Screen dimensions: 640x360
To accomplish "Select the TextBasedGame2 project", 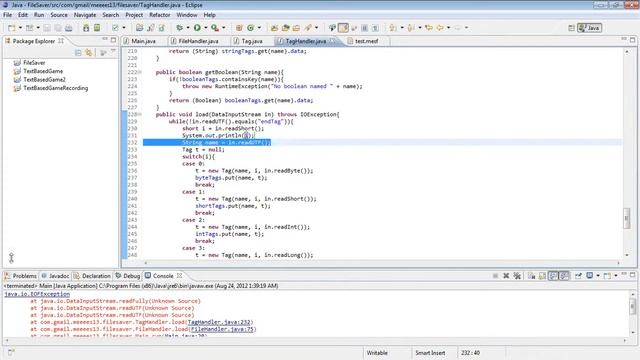I will tap(44, 80).
